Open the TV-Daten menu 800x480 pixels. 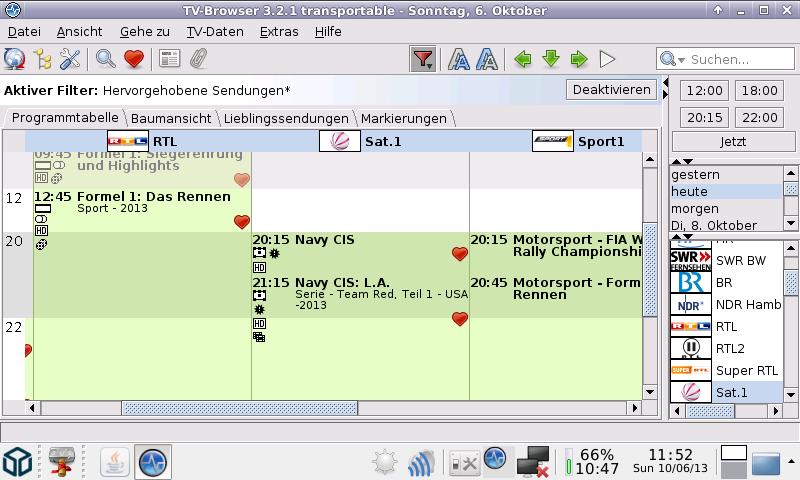tap(215, 31)
